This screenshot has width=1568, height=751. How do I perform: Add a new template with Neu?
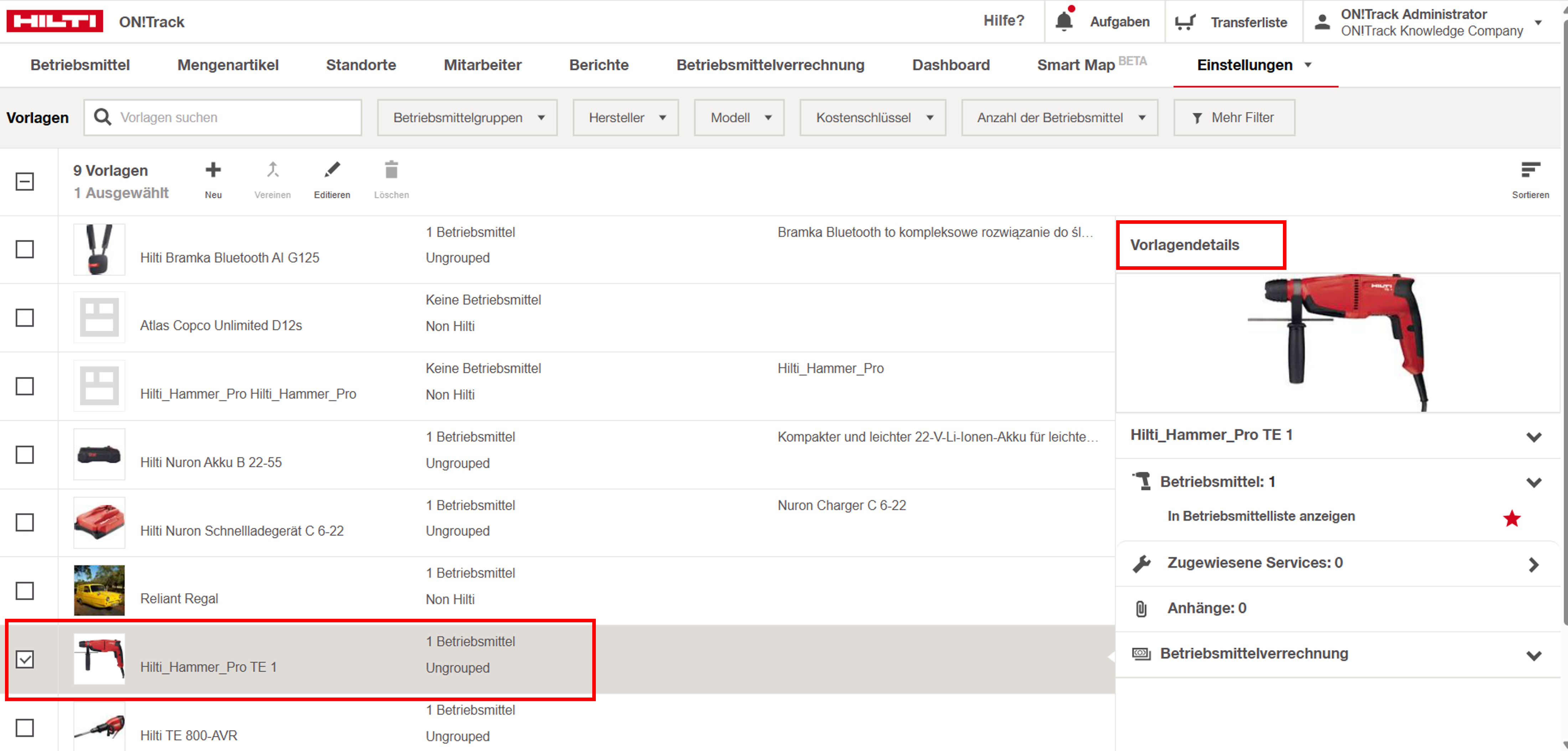213,179
